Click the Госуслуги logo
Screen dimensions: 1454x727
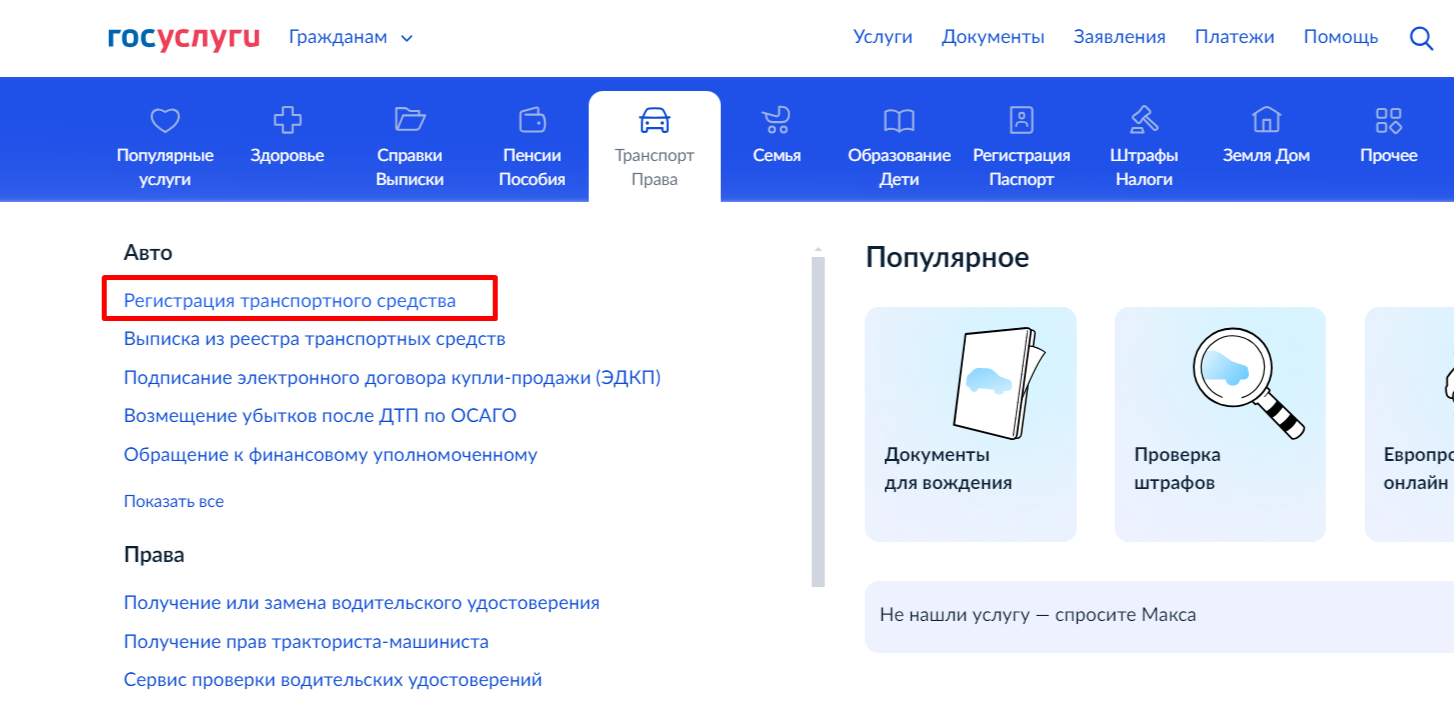click(184, 37)
